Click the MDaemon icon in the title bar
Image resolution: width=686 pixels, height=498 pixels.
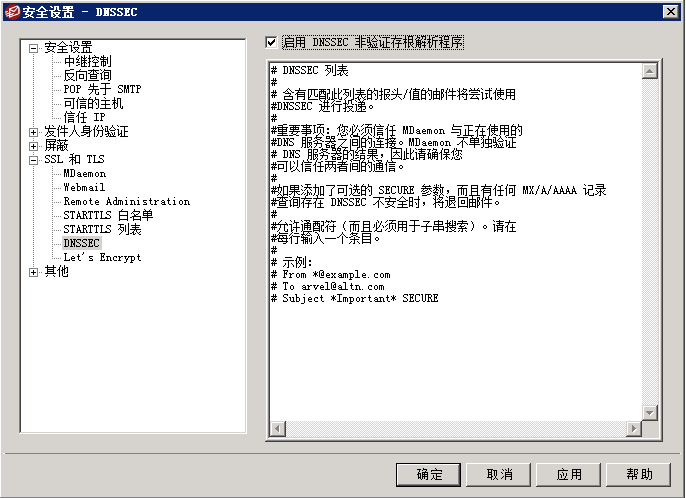[12, 12]
